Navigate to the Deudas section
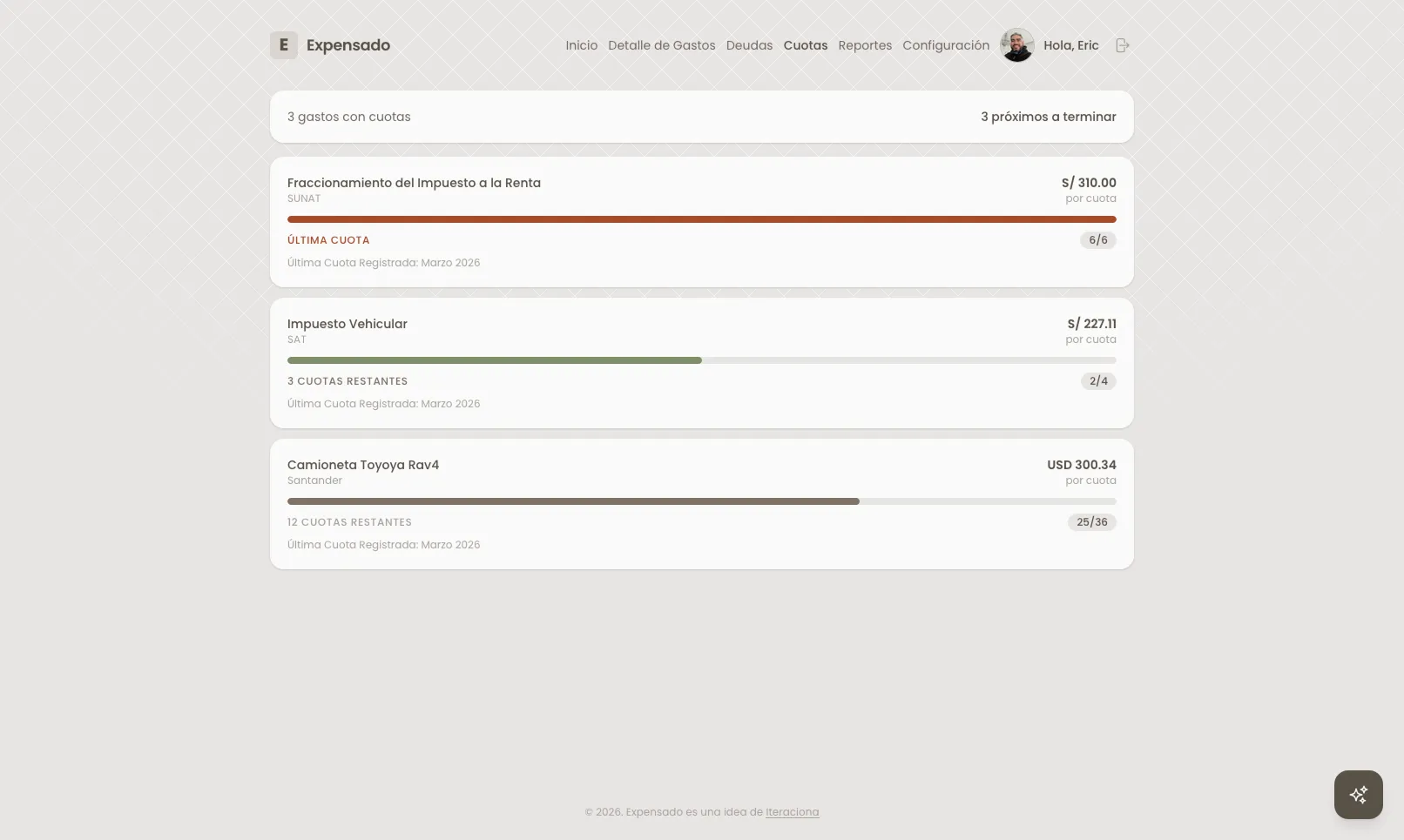Image resolution: width=1404 pixels, height=840 pixels. pyautogui.click(x=749, y=45)
